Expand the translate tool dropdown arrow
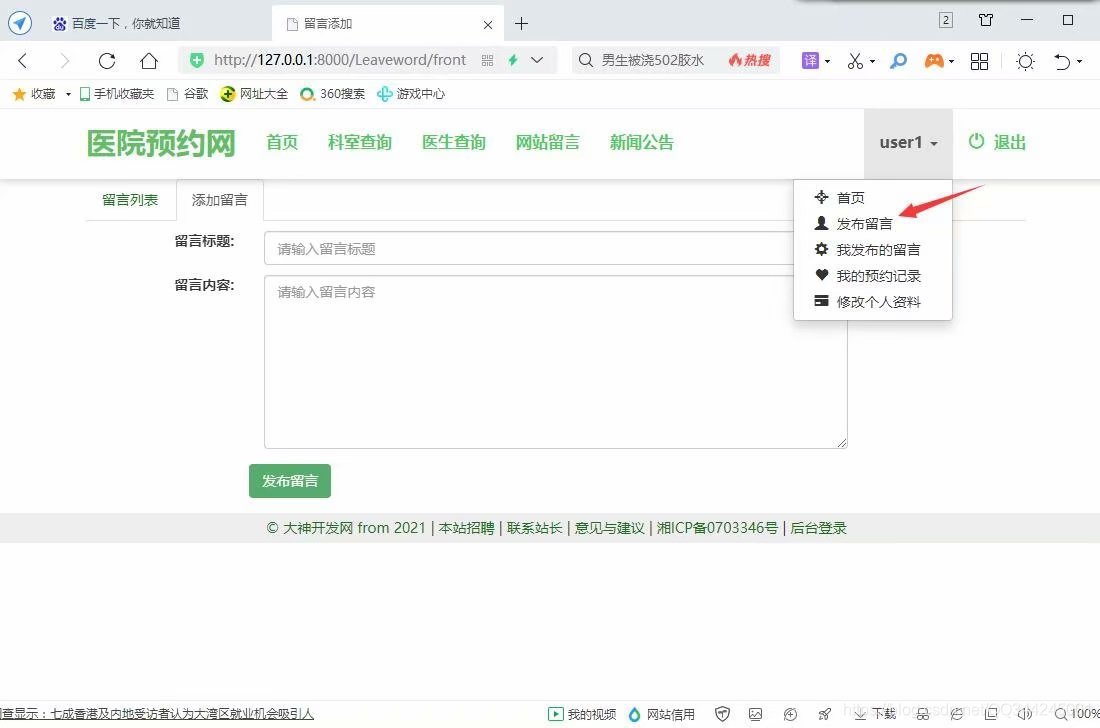 [x=827, y=62]
